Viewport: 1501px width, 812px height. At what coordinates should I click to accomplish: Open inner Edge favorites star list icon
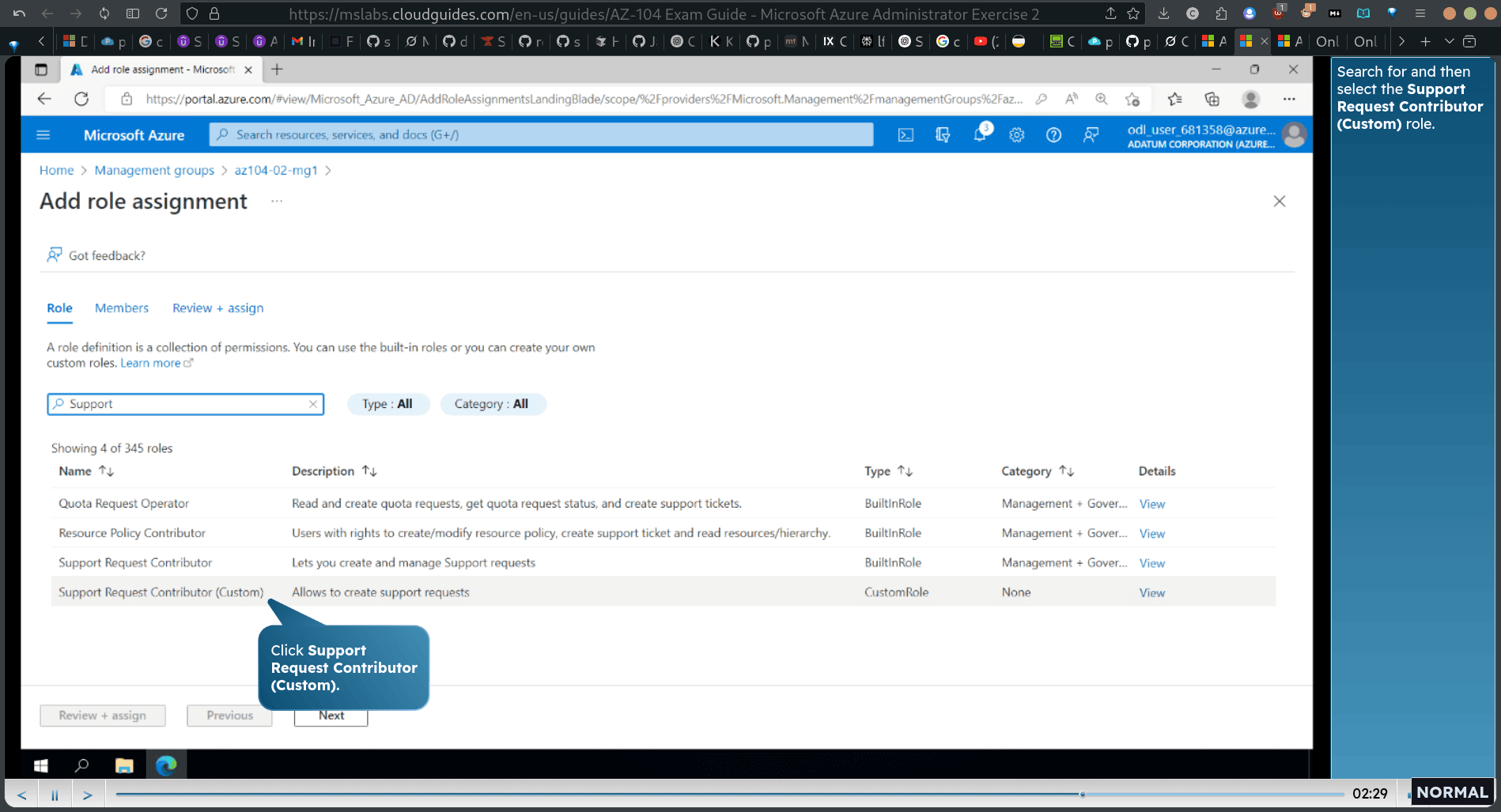(x=1175, y=99)
